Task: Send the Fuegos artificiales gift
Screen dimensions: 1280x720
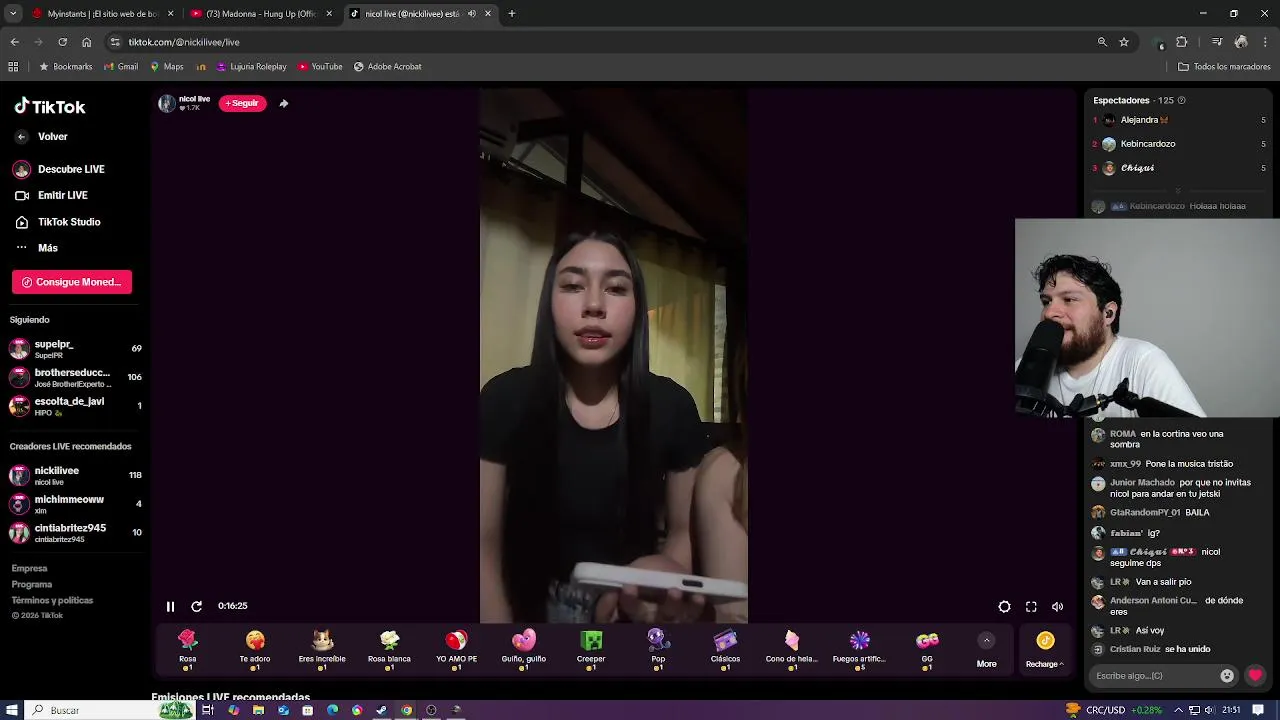Action: coord(859,648)
